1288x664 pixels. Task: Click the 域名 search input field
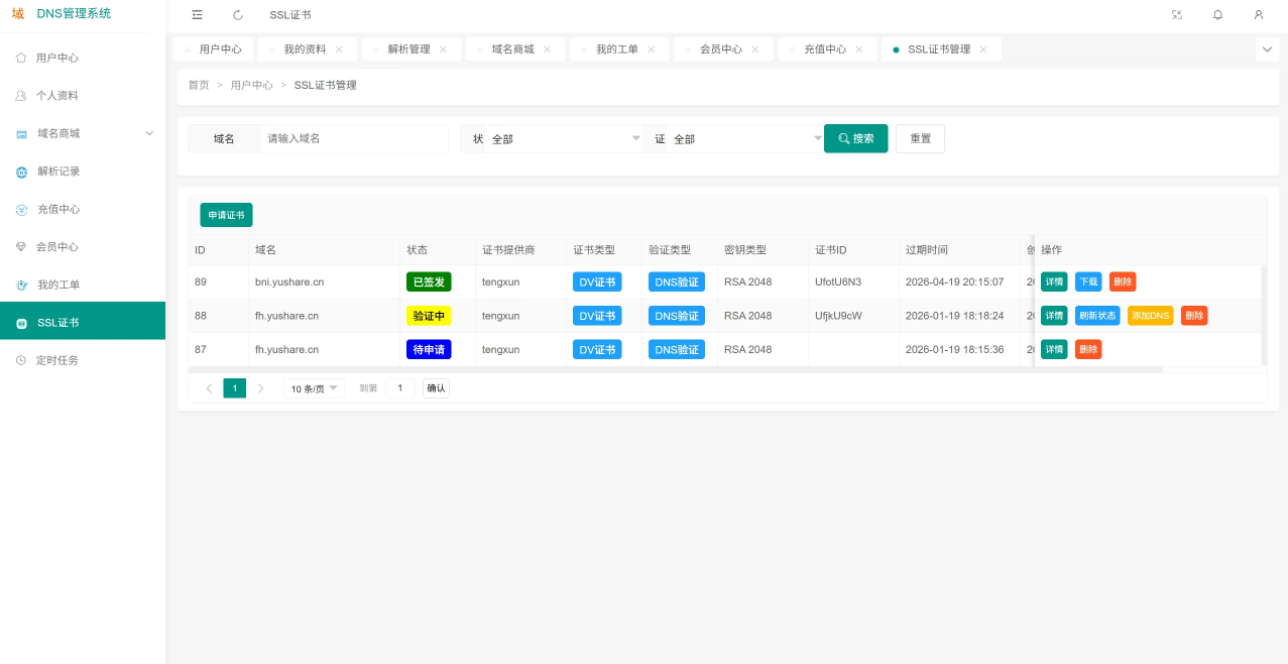point(352,139)
